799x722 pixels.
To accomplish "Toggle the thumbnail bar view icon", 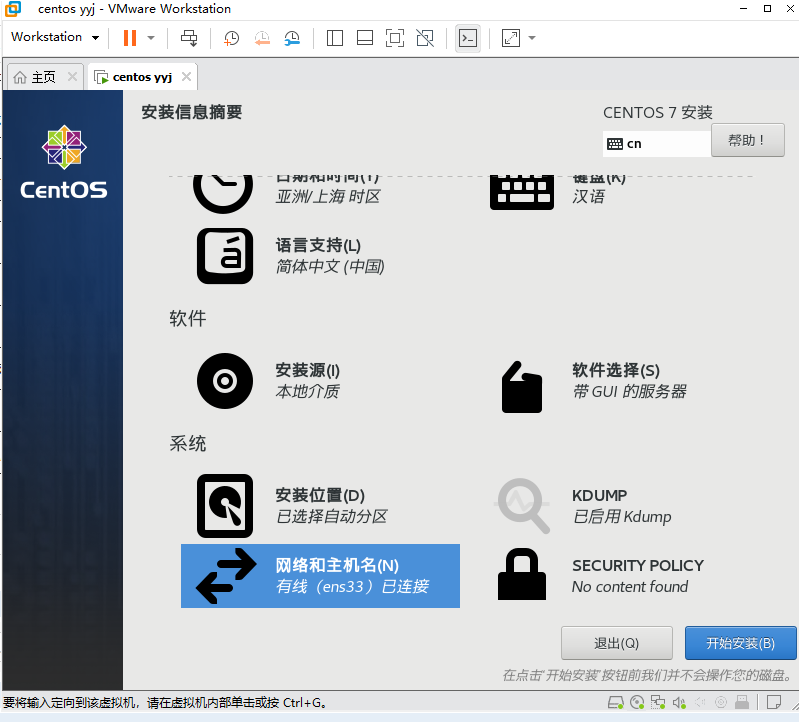I will (x=365, y=38).
